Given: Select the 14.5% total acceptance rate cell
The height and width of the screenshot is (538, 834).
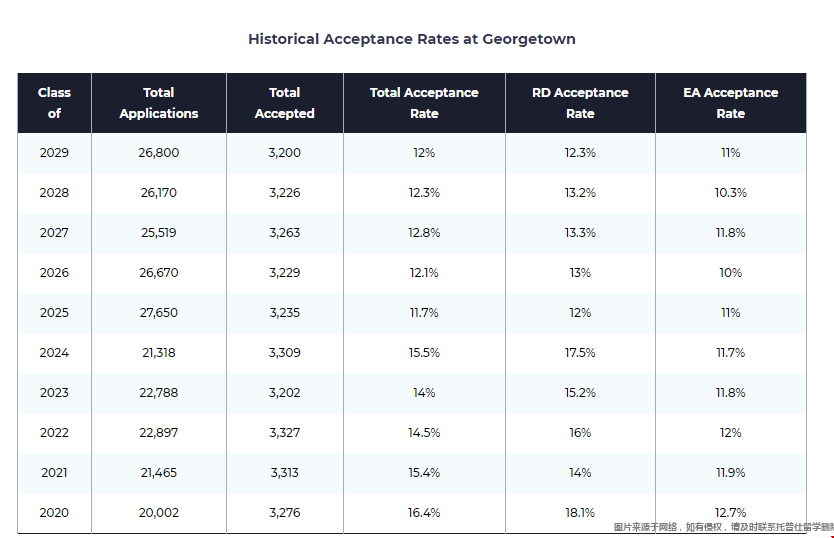Looking at the screenshot, I should tap(424, 433).
